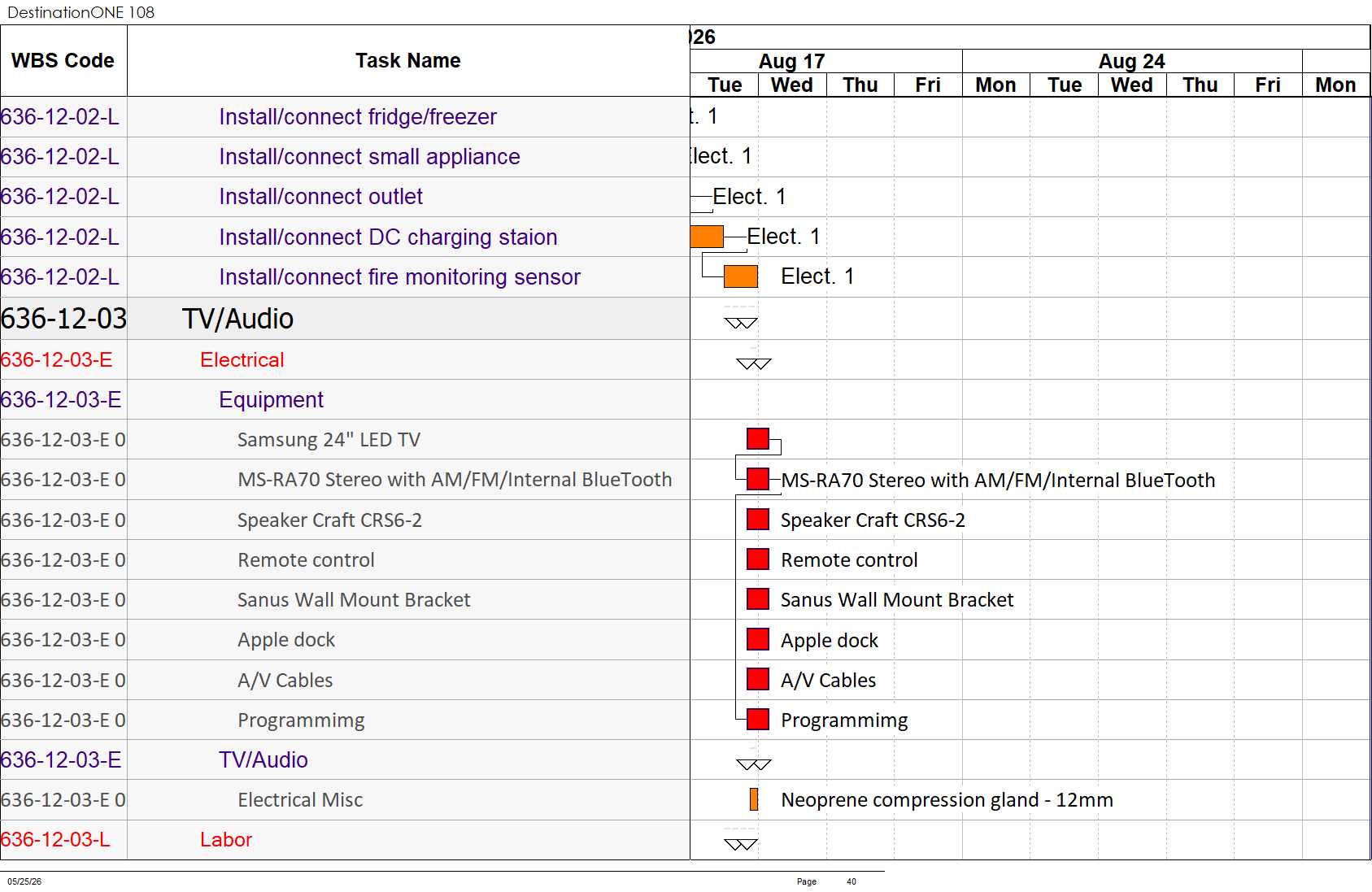Select the Programmimg task name
The height and width of the screenshot is (892, 1372).
click(301, 720)
